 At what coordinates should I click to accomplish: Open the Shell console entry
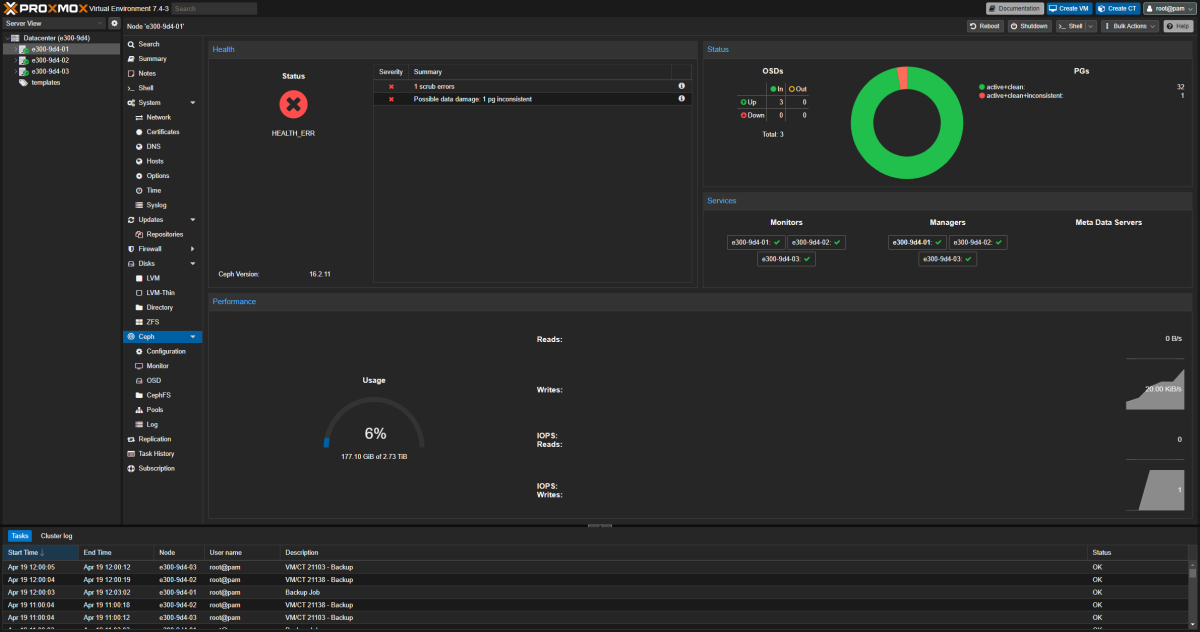(162, 88)
